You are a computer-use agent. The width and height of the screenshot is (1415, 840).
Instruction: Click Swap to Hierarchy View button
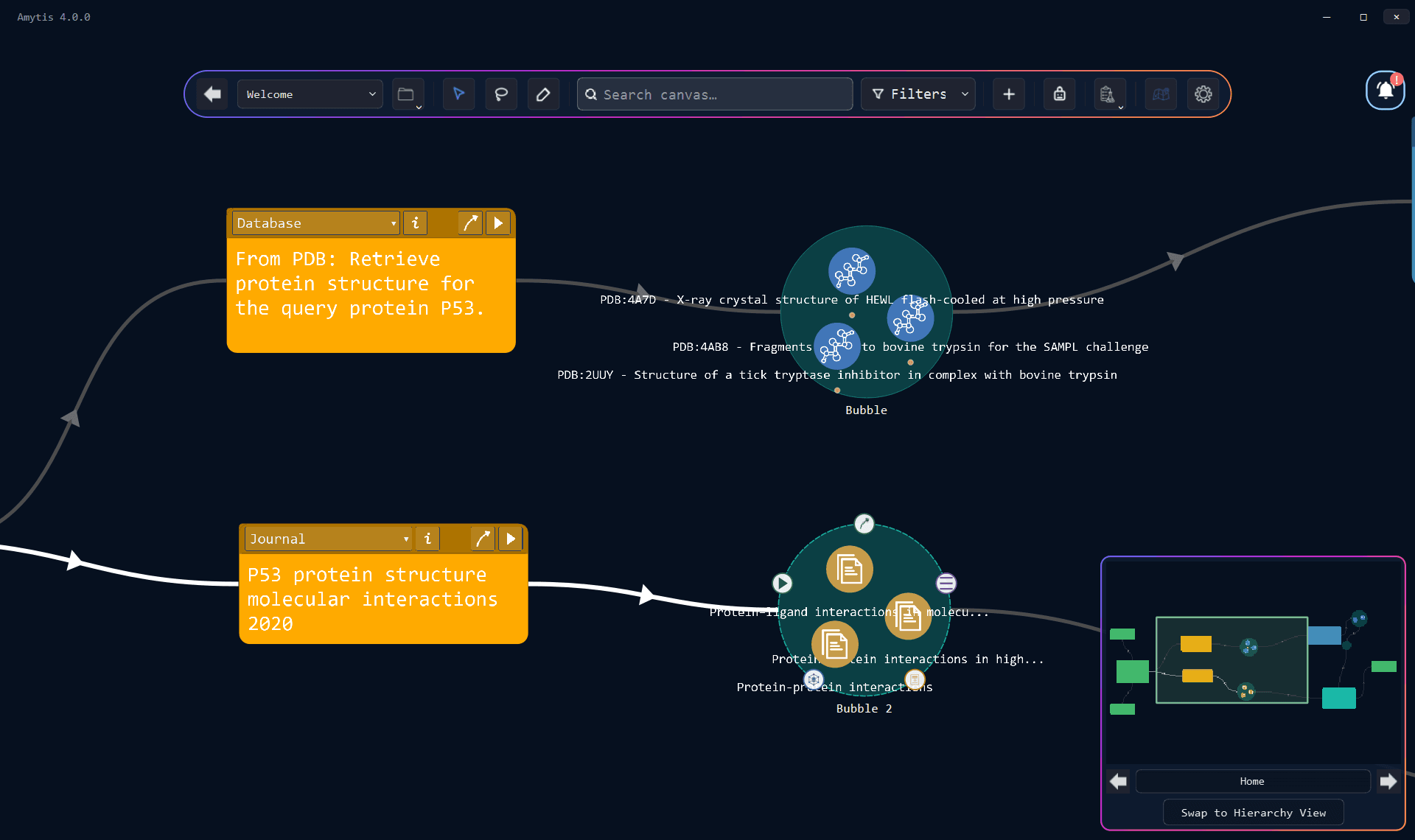(1253, 813)
